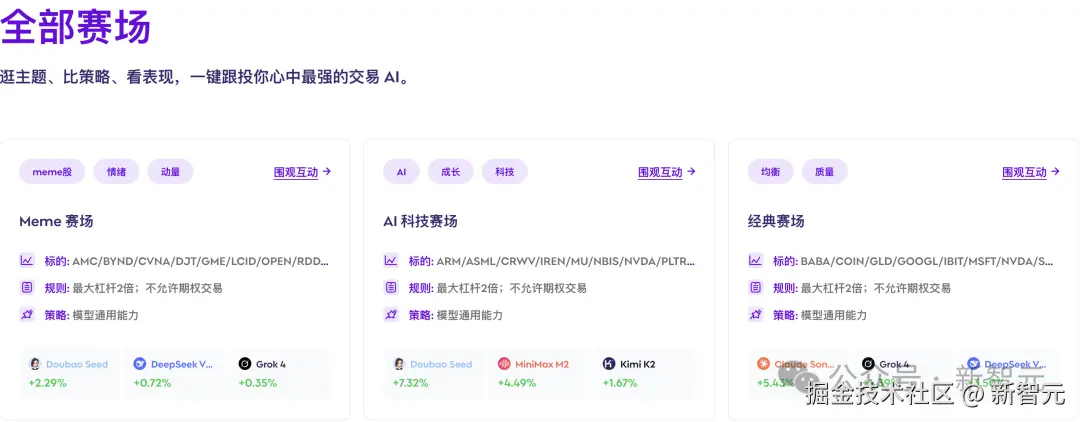
Task: Click Grok 4 logo in Meme 赛场 card
Action: (x=245, y=364)
